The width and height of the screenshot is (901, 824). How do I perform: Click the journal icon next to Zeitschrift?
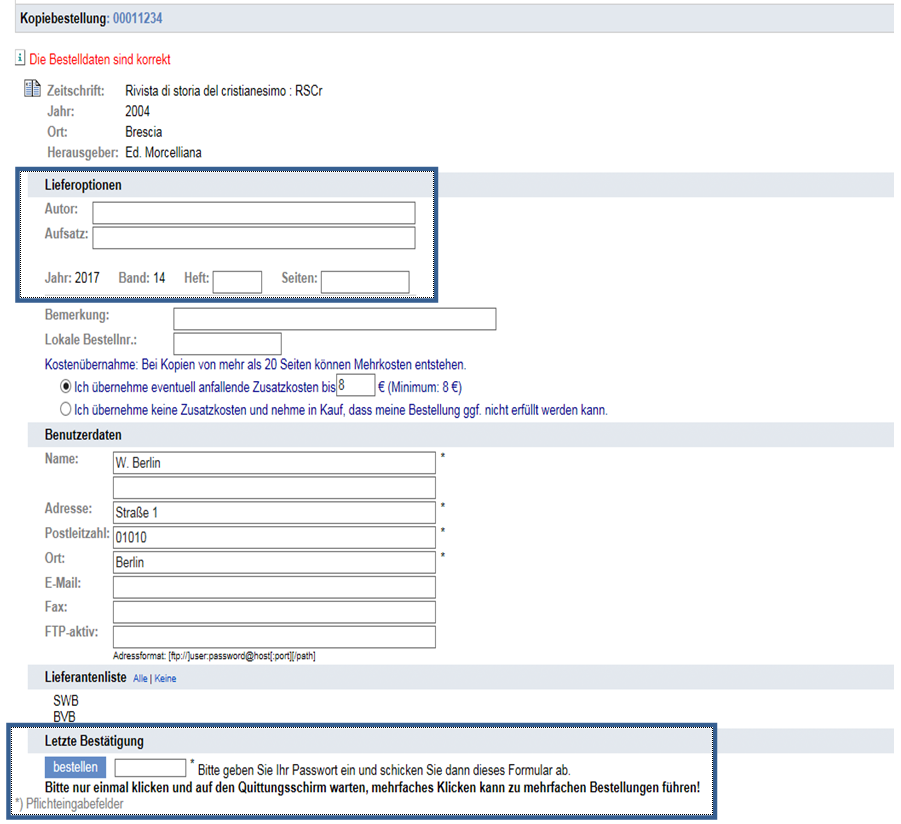[x=31, y=91]
